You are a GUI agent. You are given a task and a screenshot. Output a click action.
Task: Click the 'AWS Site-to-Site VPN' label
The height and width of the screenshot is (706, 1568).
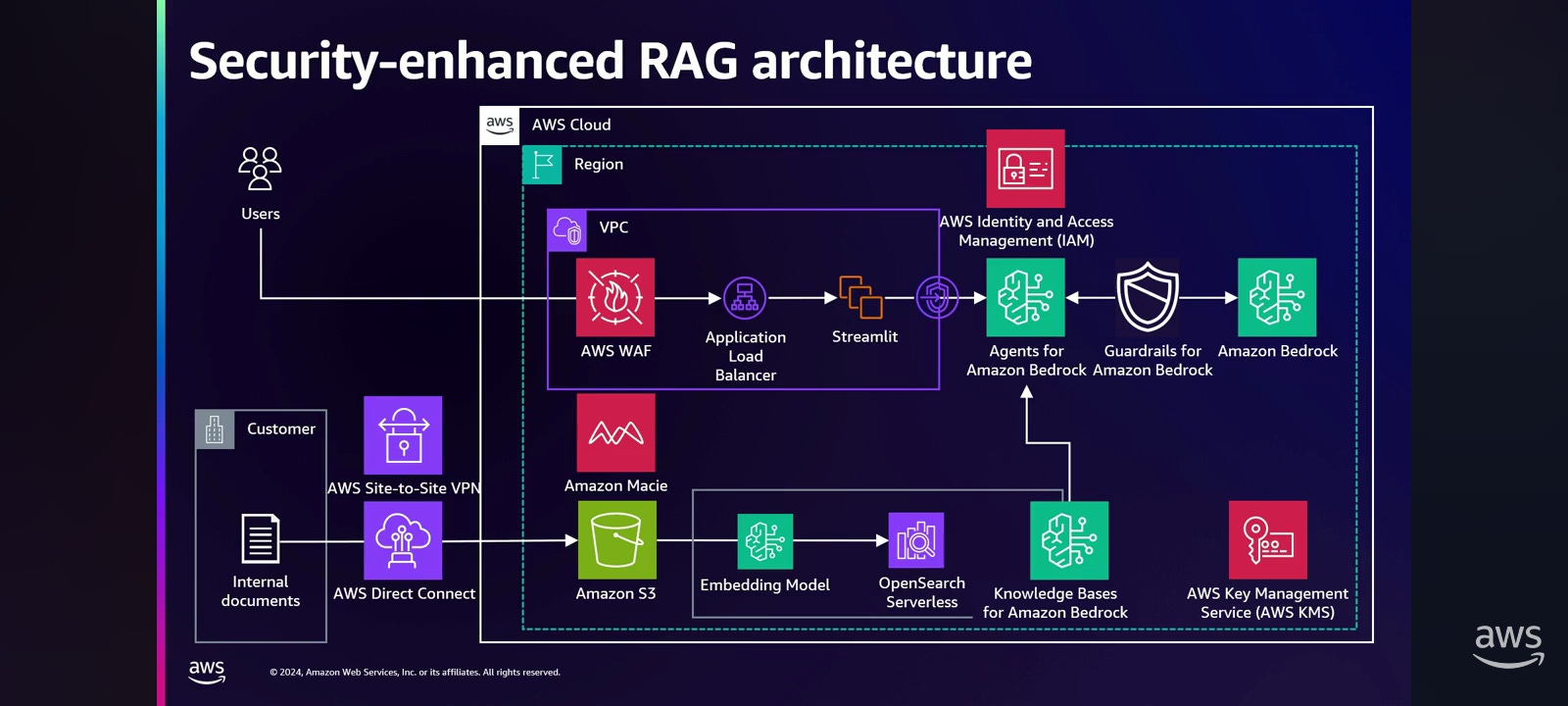point(404,488)
